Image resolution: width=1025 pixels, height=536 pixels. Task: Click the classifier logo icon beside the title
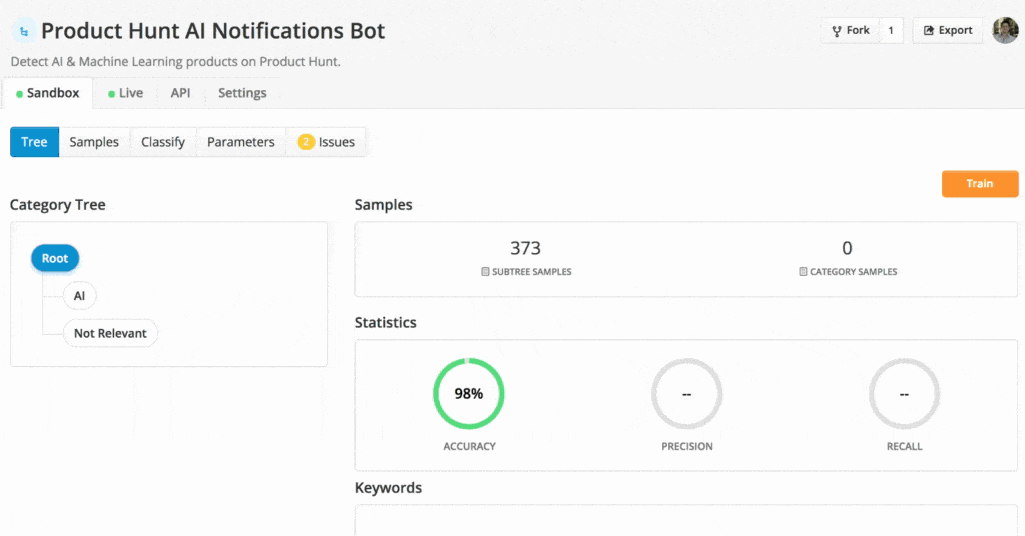(x=23, y=31)
